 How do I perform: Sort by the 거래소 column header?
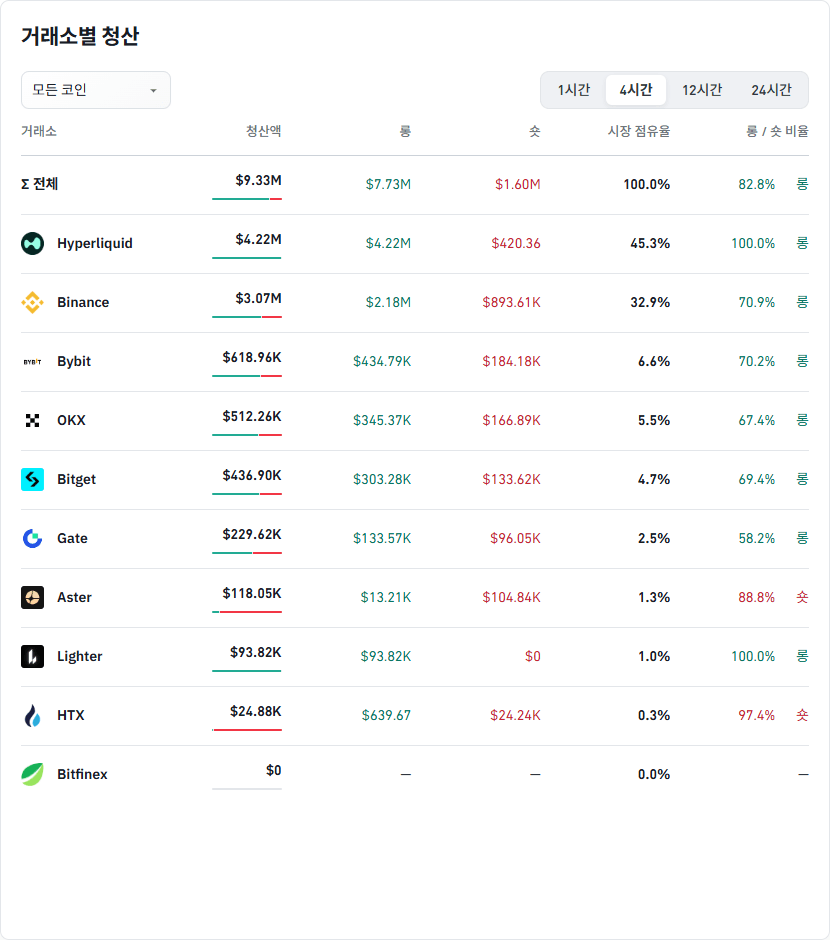click(39, 131)
